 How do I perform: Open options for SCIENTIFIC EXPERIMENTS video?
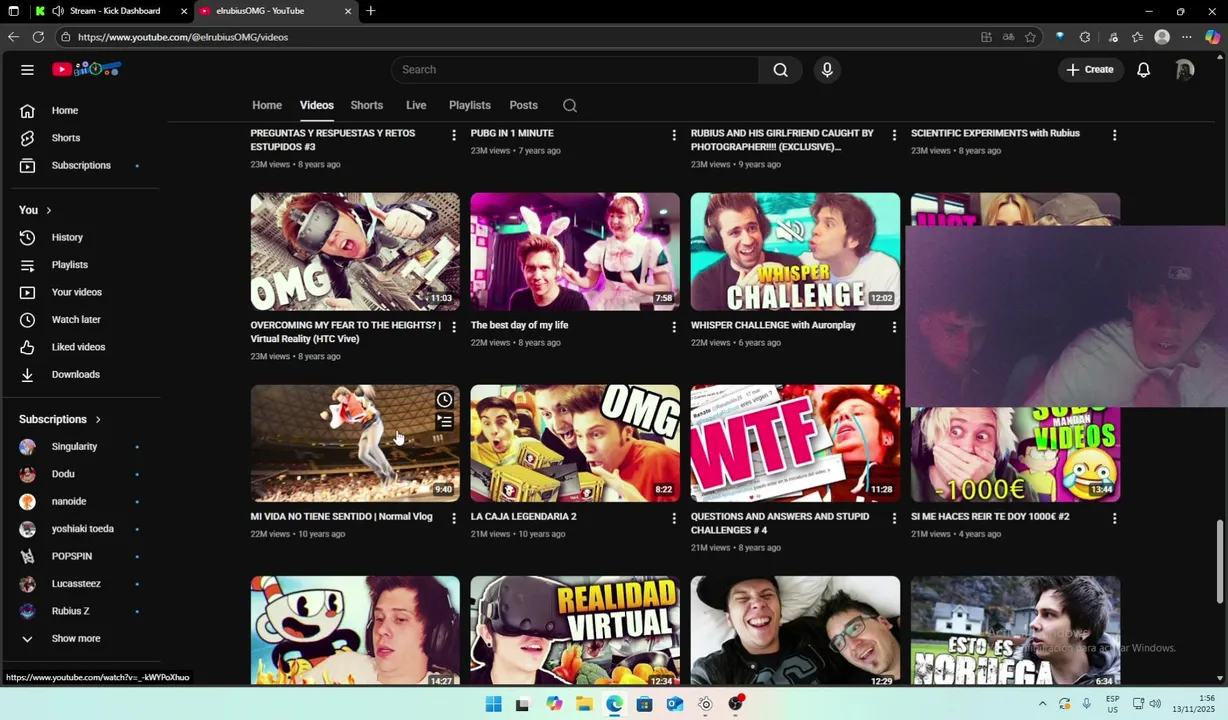(1114, 135)
